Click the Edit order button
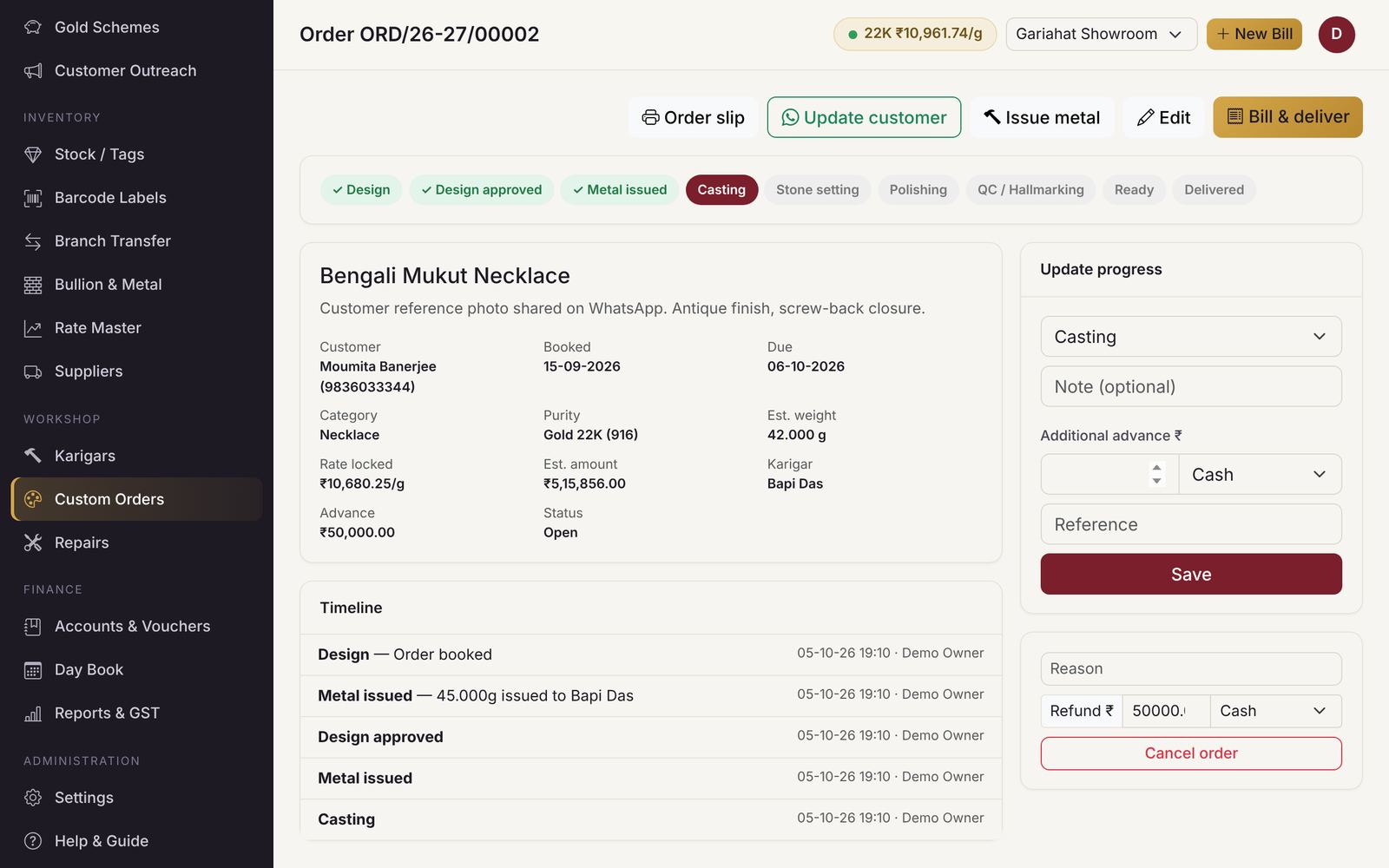 point(1163,117)
